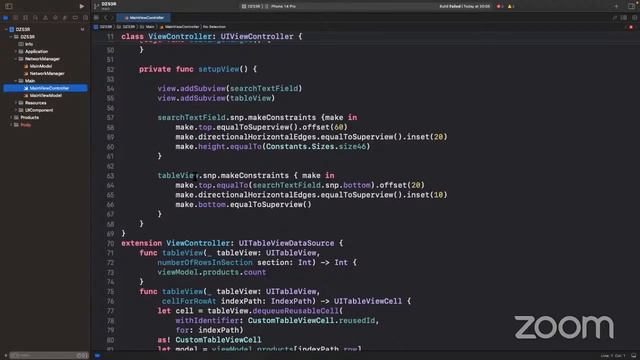This screenshot has width=640, height=360.
Task: Toggle the inspector panel on right
Action: coord(632,6)
